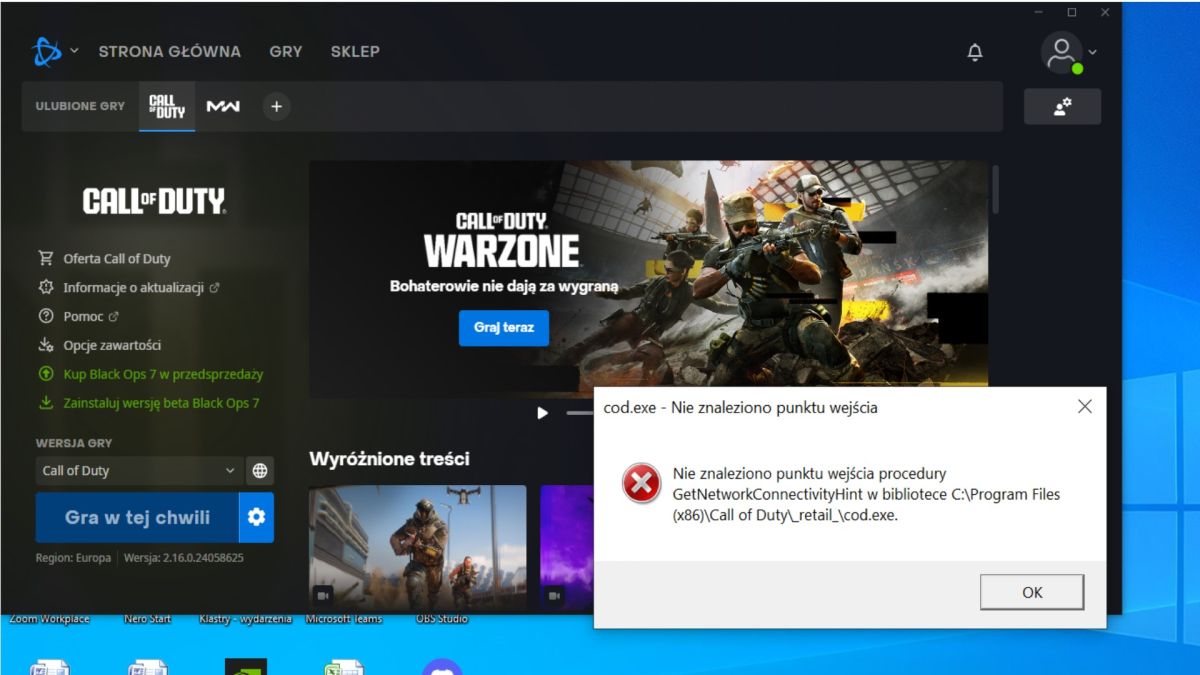Expand the dropdown arrow beside profile avatar
Viewport: 1200px width, 675px height.
[1092, 52]
